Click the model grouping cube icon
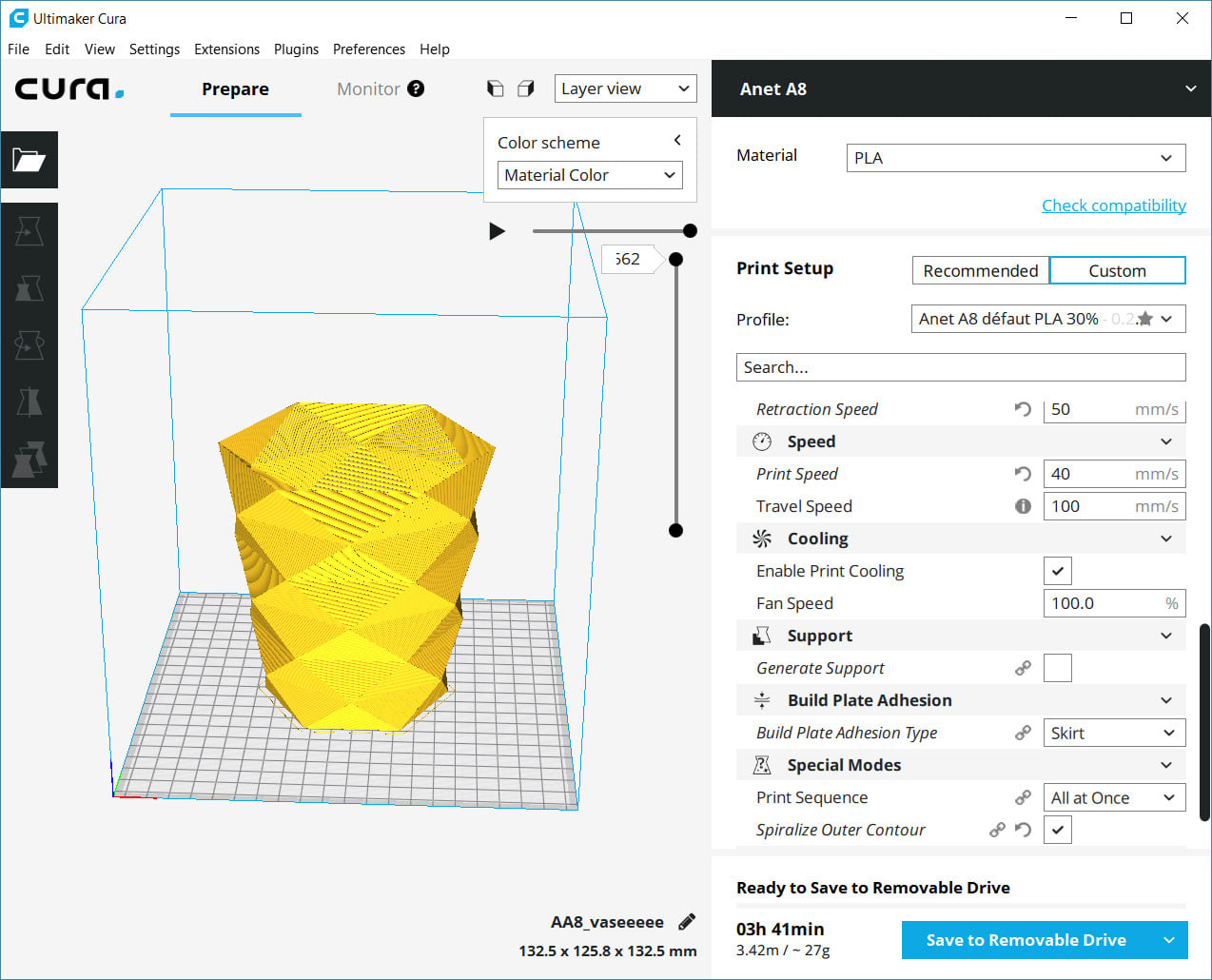 tap(526, 88)
